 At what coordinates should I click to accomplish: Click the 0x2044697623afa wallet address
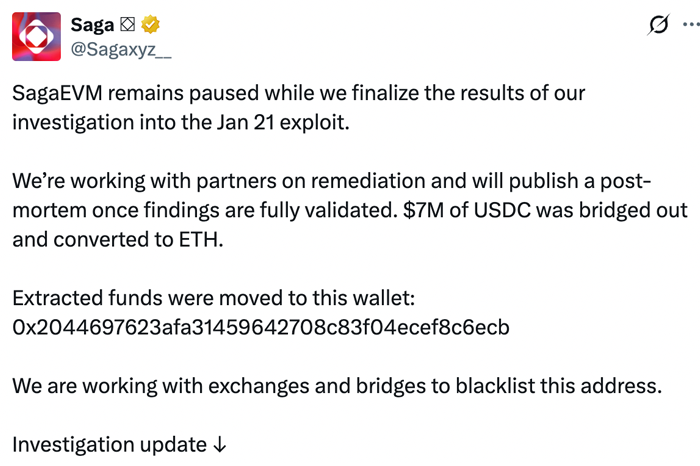(261, 327)
